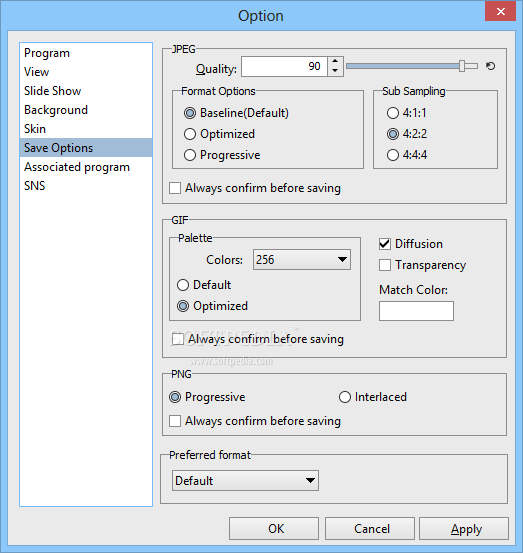Close the Option dialog

point(500,12)
